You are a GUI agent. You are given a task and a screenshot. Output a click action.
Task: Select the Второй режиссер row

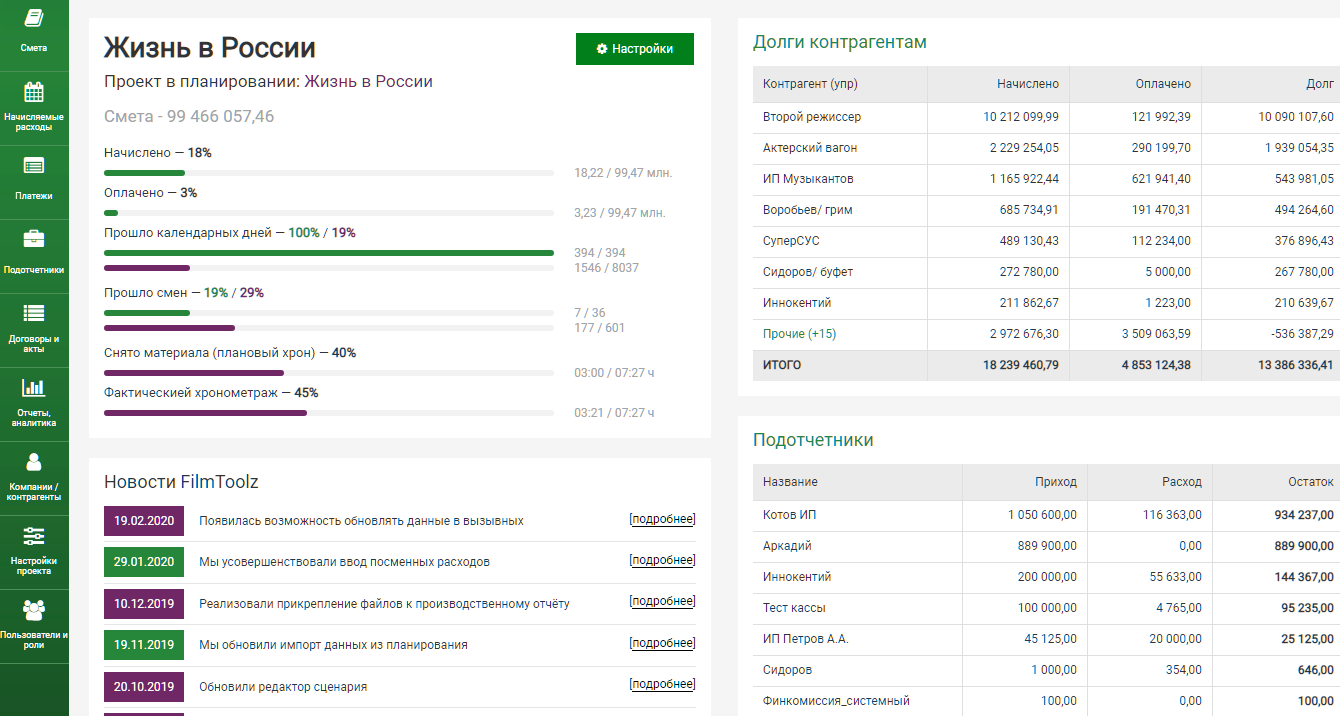tap(1046, 117)
